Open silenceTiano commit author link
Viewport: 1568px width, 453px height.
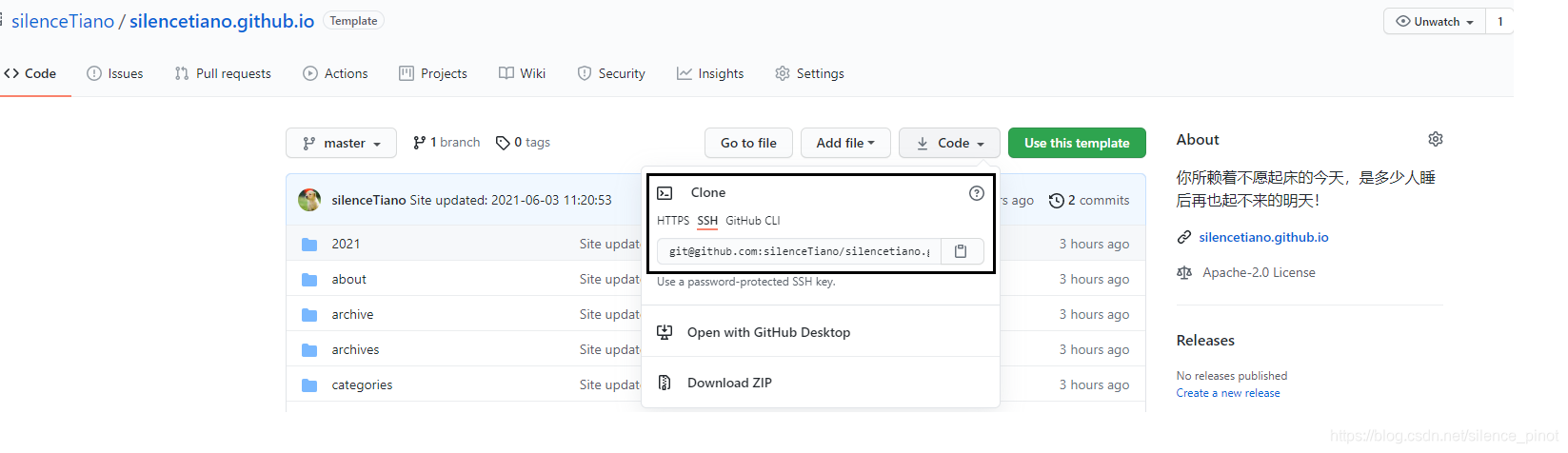click(x=368, y=200)
